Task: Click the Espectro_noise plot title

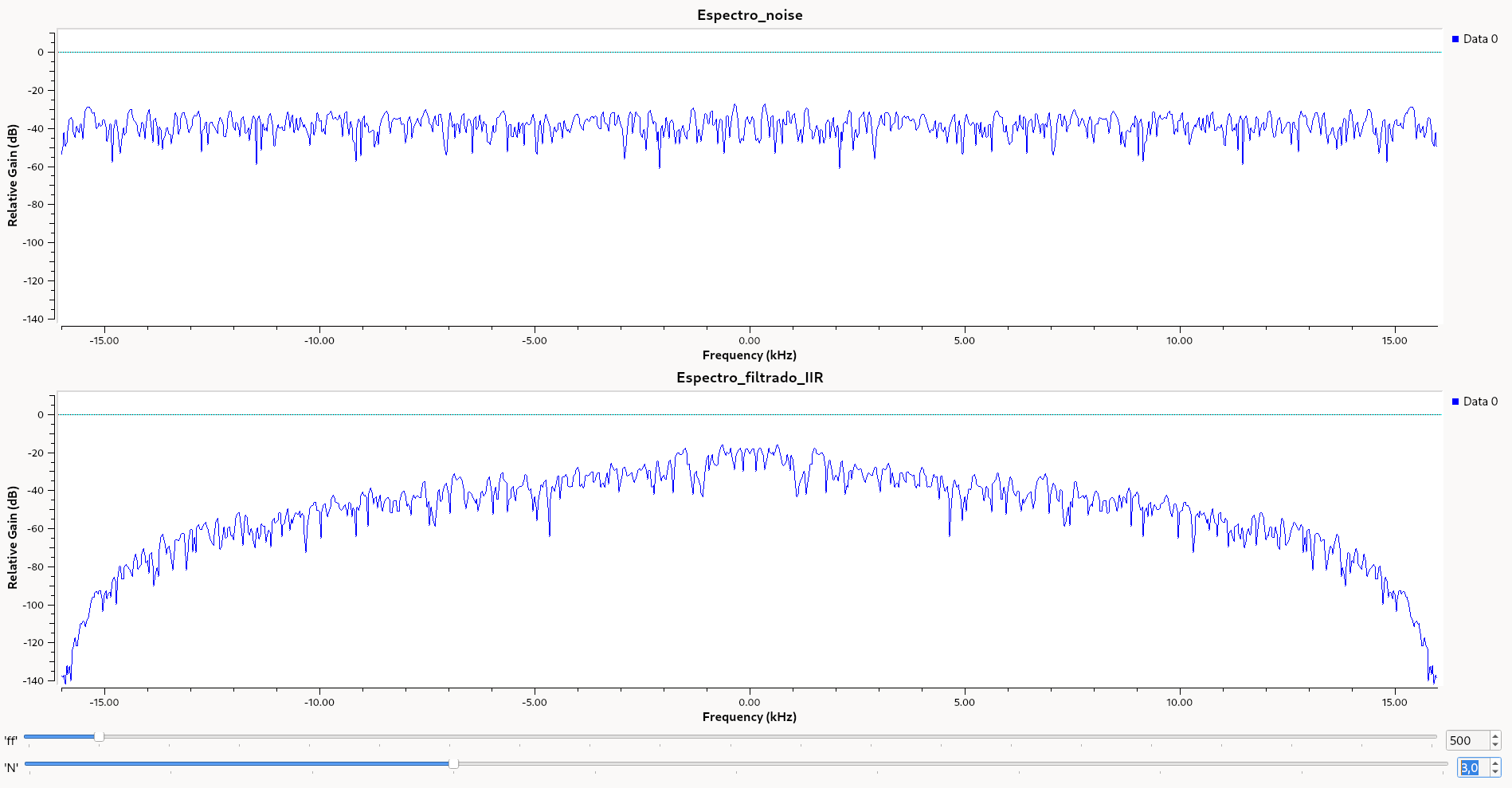Action: tap(750, 15)
